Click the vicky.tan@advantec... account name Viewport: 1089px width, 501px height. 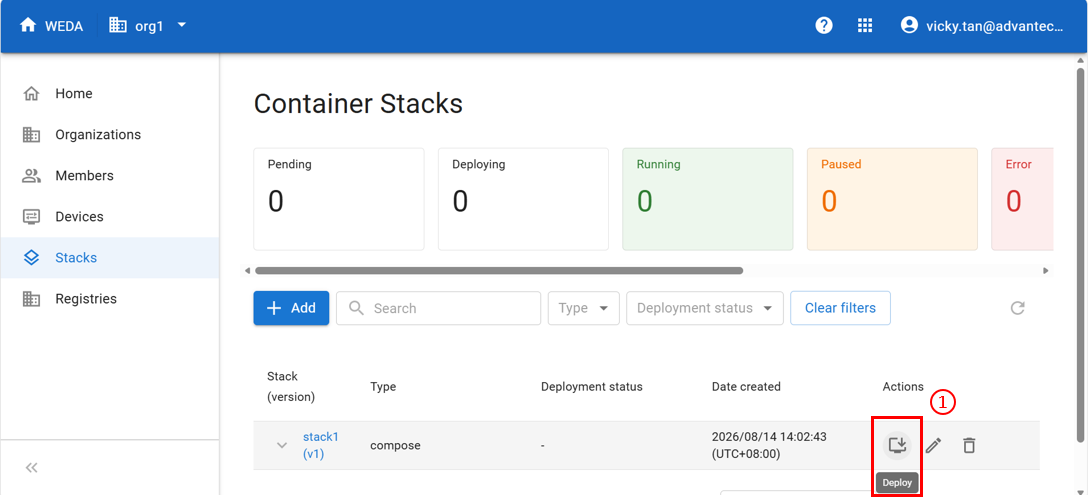point(995,26)
